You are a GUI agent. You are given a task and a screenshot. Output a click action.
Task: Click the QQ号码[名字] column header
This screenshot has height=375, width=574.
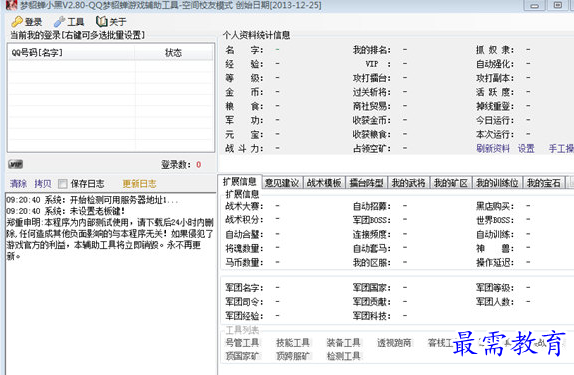pyautogui.click(x=71, y=53)
